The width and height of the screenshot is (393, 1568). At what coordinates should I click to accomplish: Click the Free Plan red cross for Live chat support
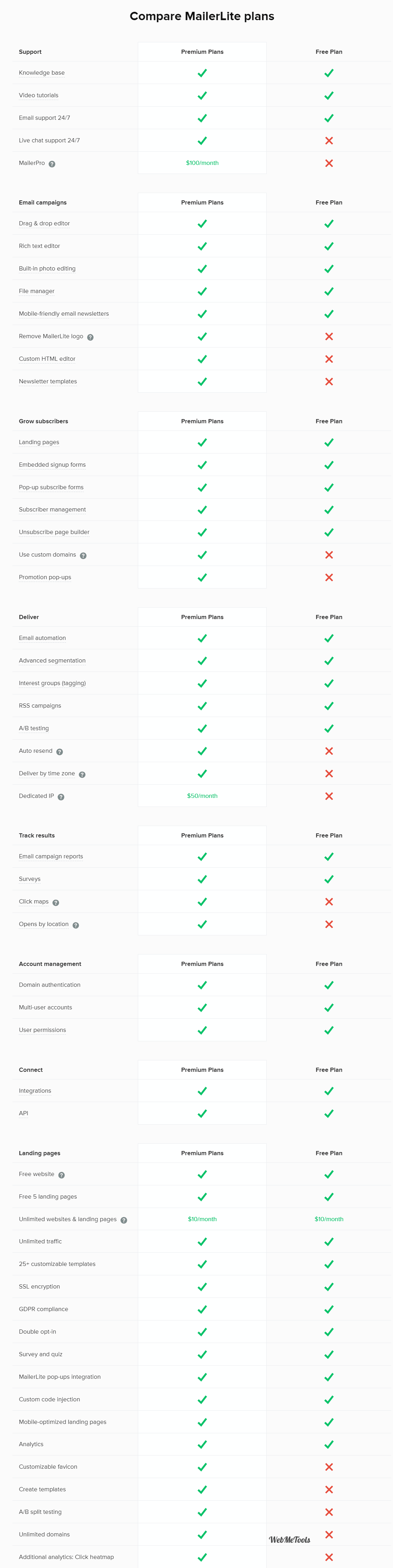(328, 141)
